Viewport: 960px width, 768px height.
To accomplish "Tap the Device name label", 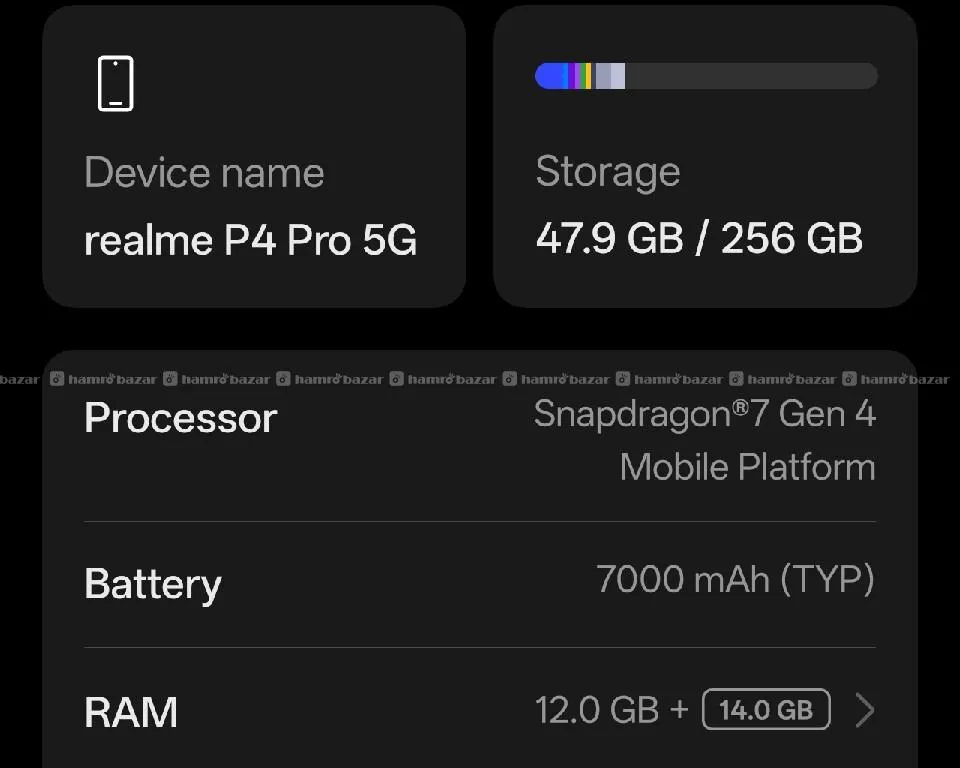I will click(x=204, y=173).
